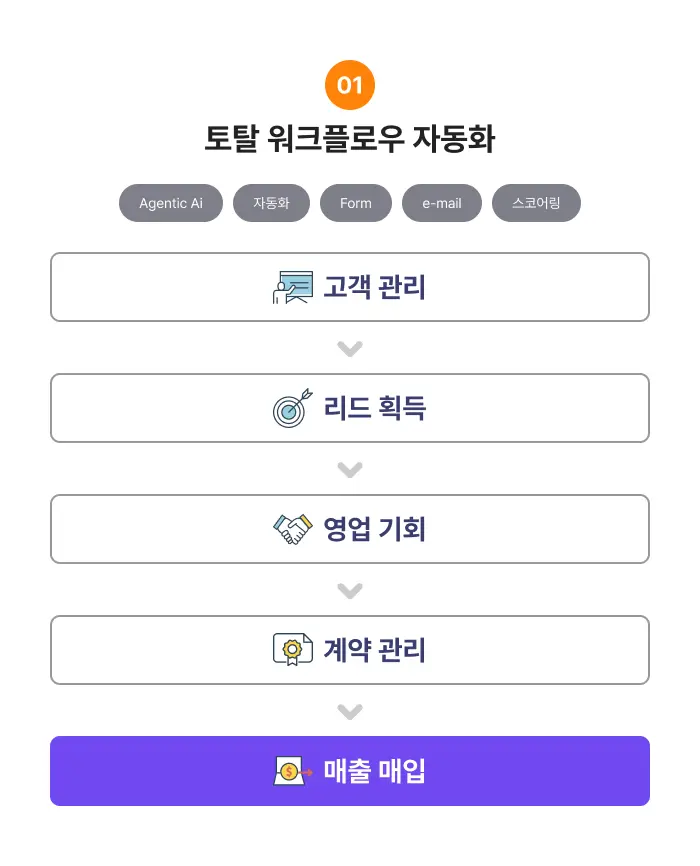Click the 토탈 워크플로우 자동화 heading
Image resolution: width=700 pixels, height=866 pixels.
point(350,139)
